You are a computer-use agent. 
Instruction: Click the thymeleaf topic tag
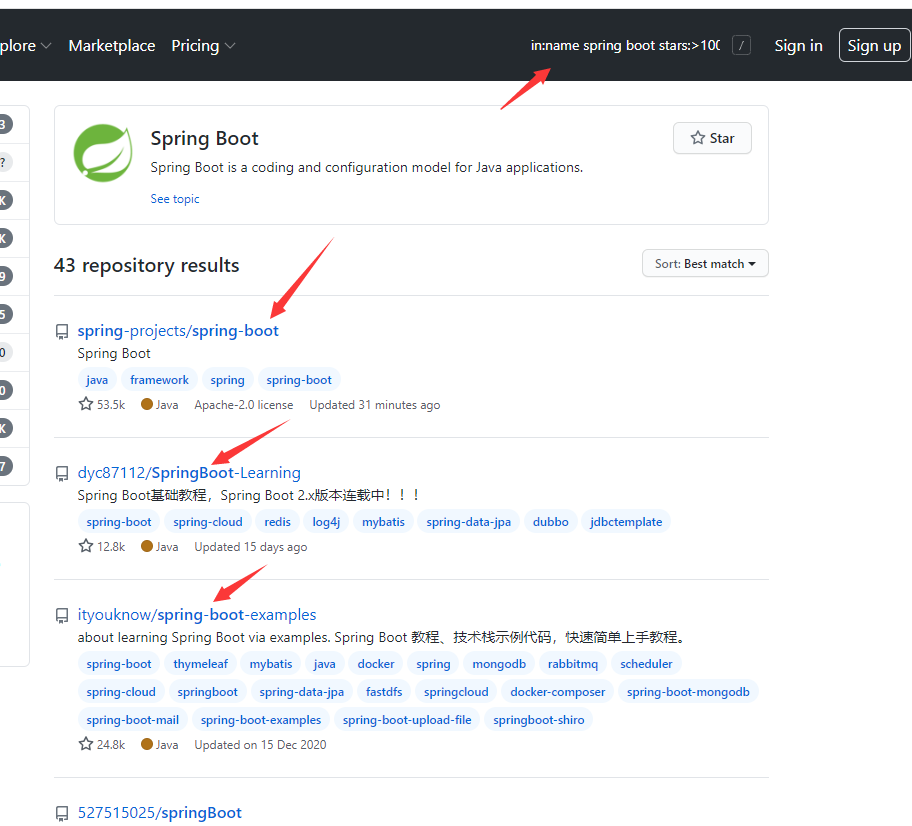(201, 664)
